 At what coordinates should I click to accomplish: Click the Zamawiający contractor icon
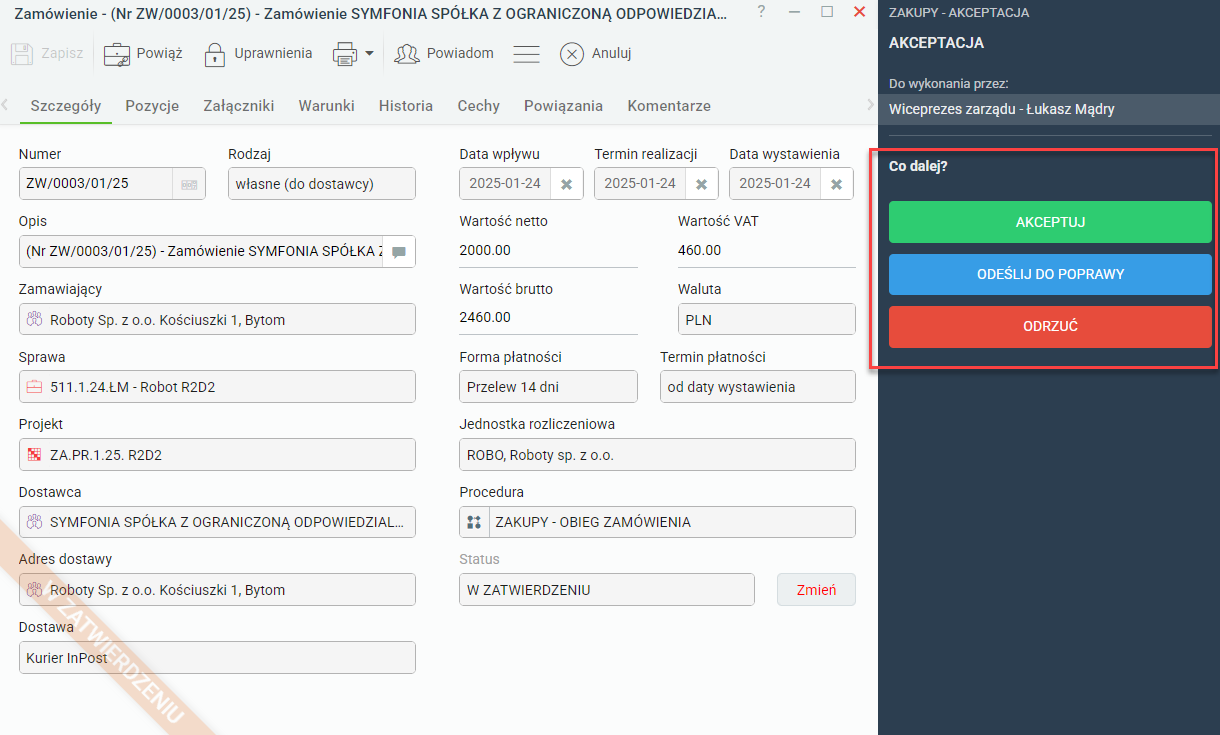point(35,320)
